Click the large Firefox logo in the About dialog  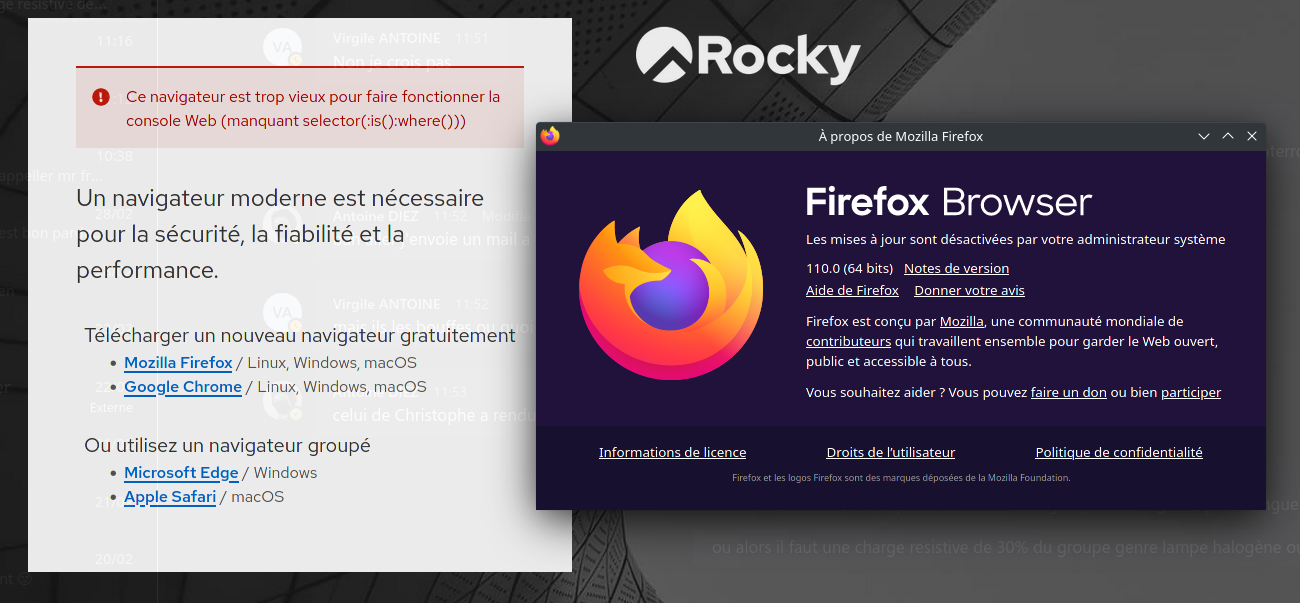point(671,285)
